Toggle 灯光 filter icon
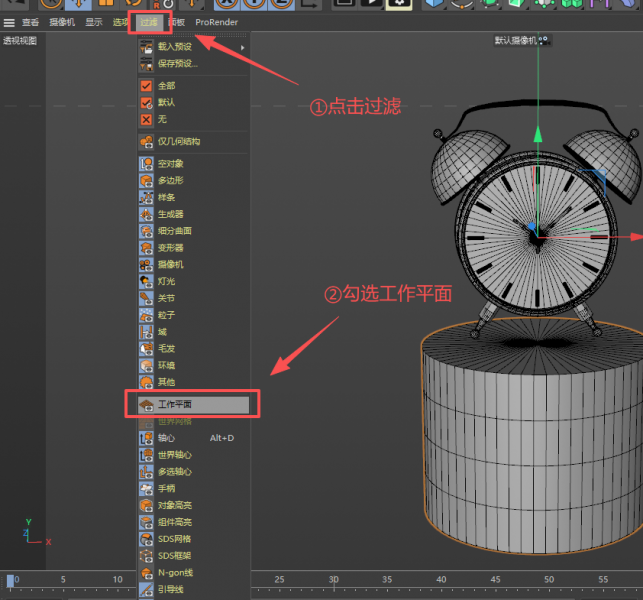The height and width of the screenshot is (600, 643). [146, 281]
